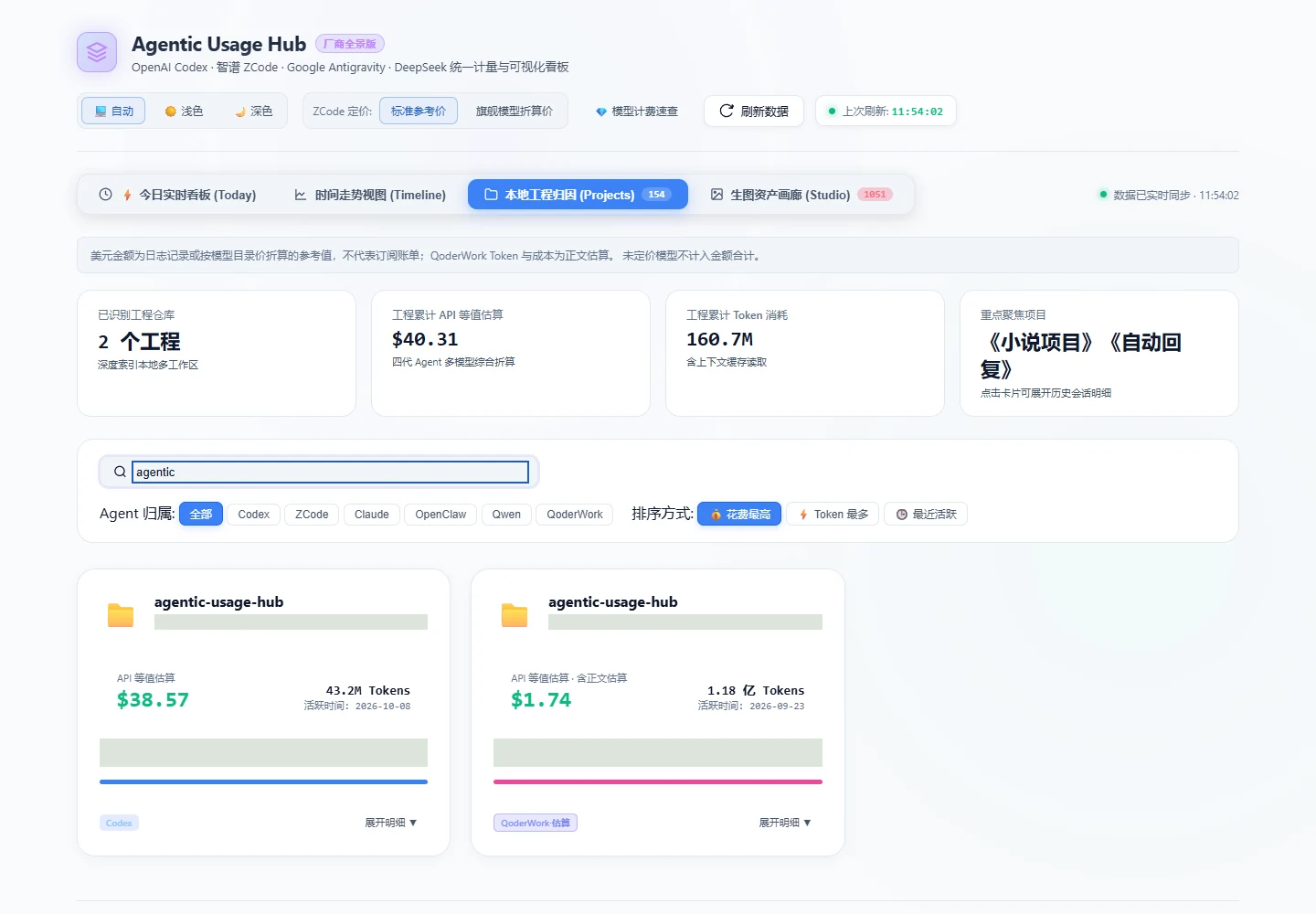Open the 今日实时看板 (Today) tab

pos(177,195)
